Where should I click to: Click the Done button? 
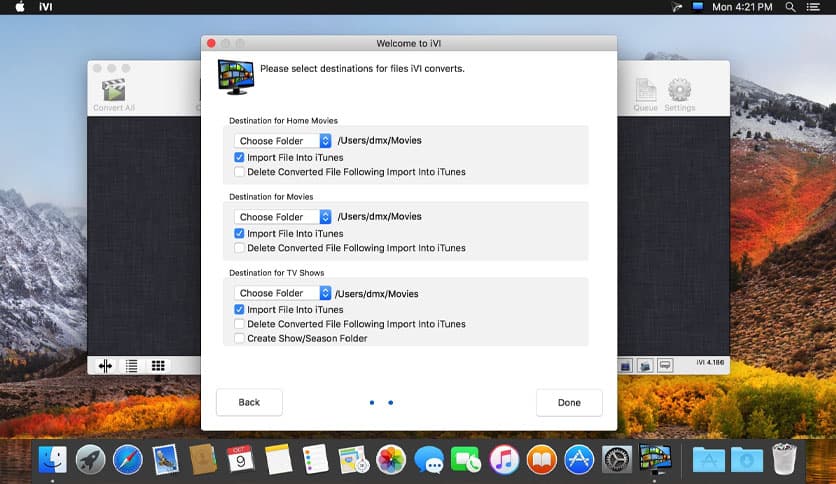coord(569,402)
